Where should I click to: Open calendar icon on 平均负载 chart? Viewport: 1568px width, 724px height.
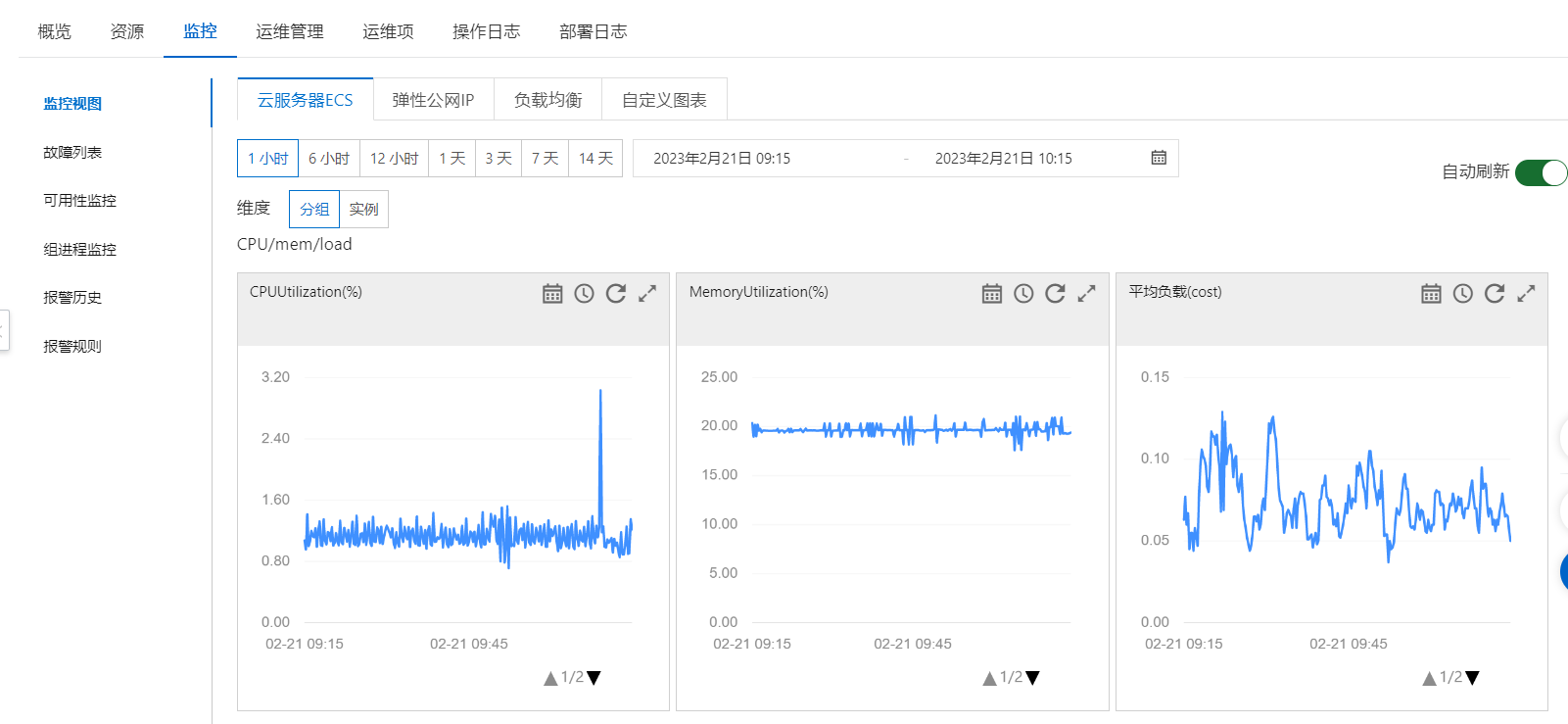1431,293
